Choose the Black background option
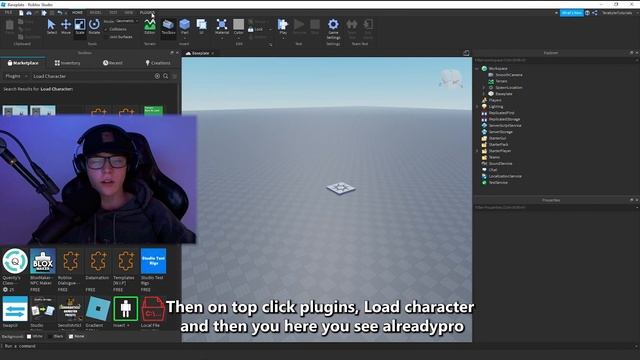 coord(56,337)
